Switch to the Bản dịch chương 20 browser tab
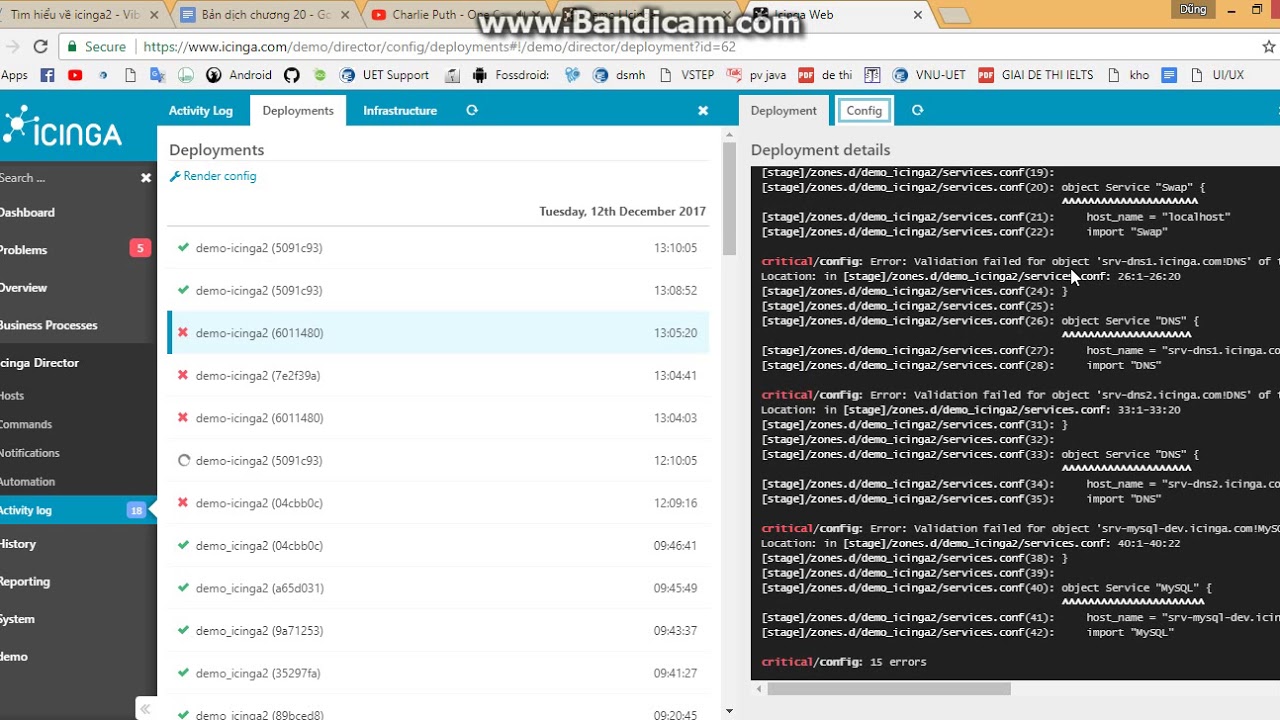1280x720 pixels. pos(268,15)
